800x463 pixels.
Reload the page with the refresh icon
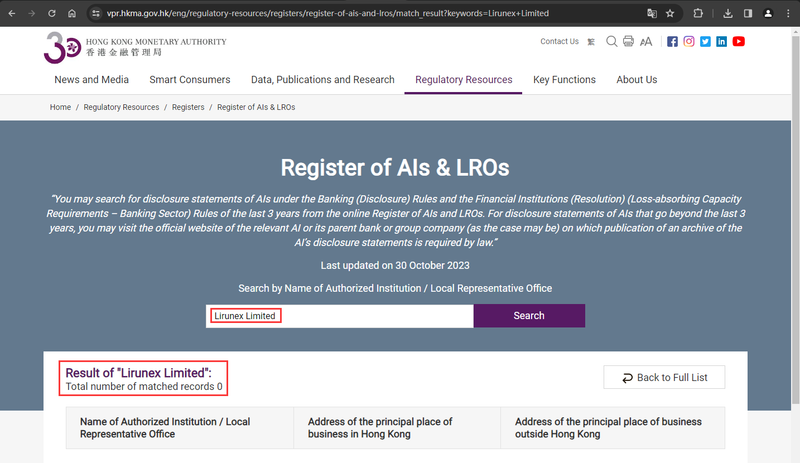pos(52,13)
